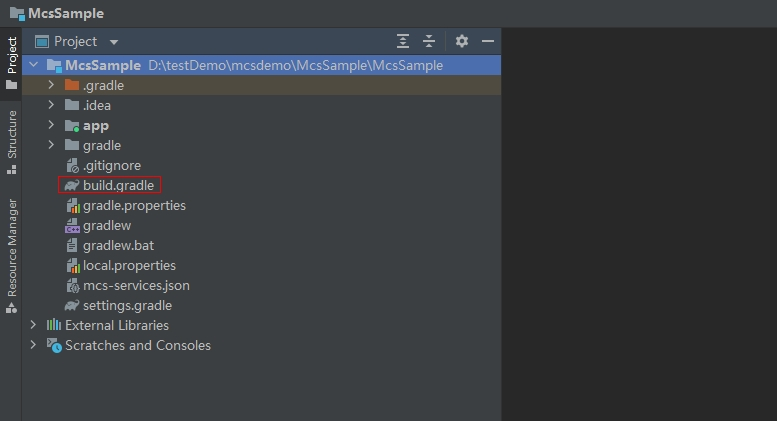Select the .gitignore file
The width and height of the screenshot is (777, 421).
click(111, 165)
